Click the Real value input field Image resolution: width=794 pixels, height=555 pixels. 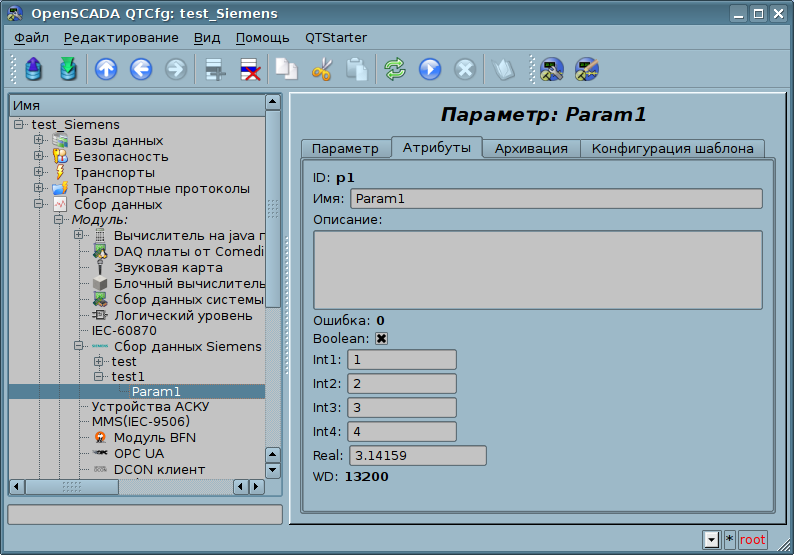click(416, 456)
